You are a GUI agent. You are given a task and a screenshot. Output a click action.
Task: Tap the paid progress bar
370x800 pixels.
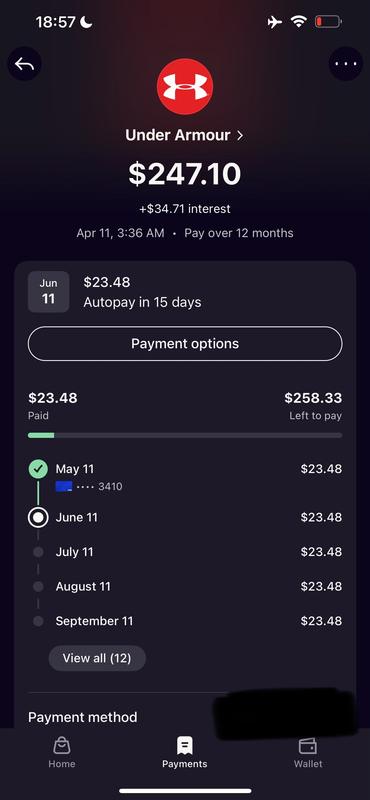(x=185, y=435)
